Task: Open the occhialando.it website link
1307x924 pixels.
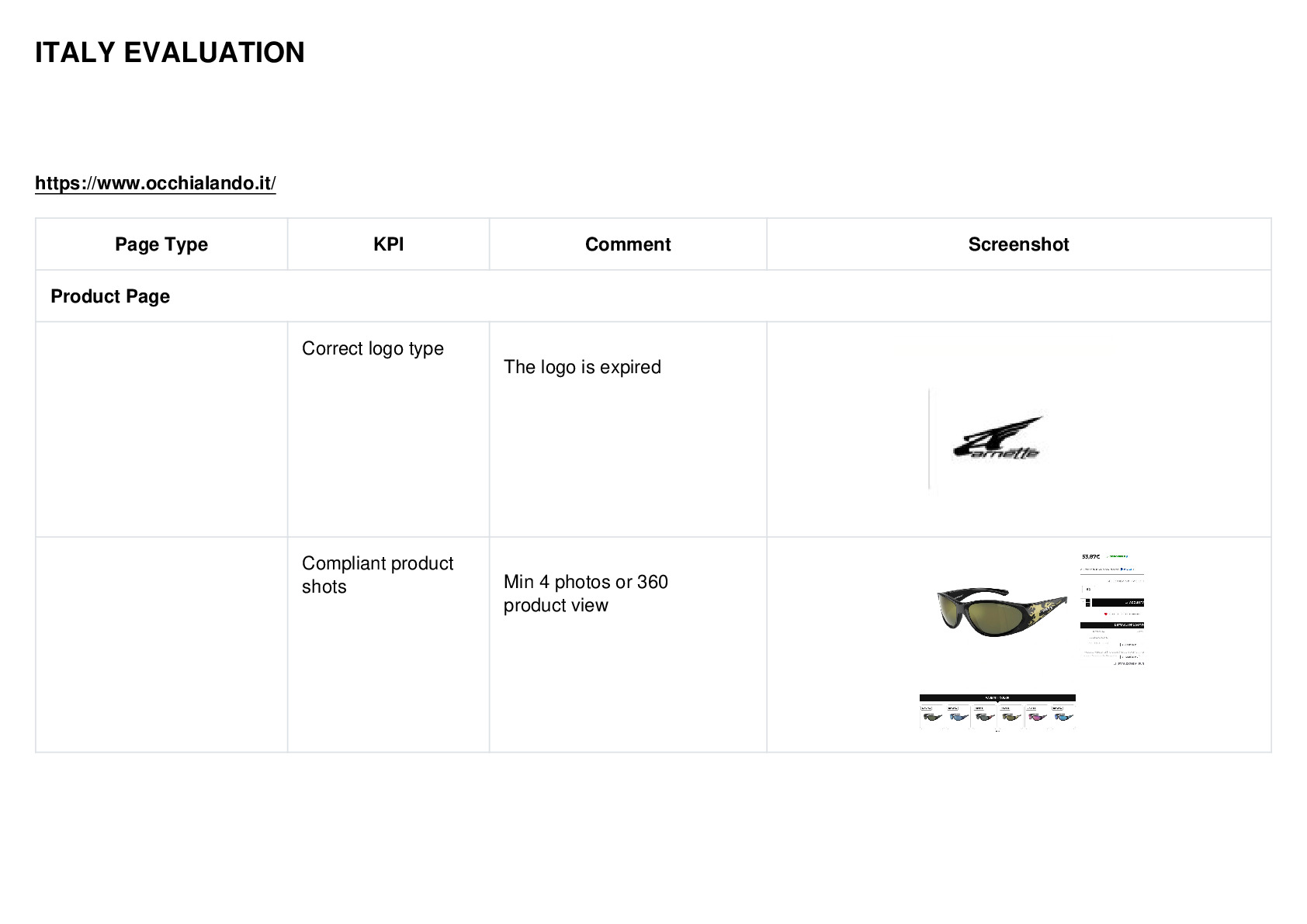Action: tap(155, 183)
